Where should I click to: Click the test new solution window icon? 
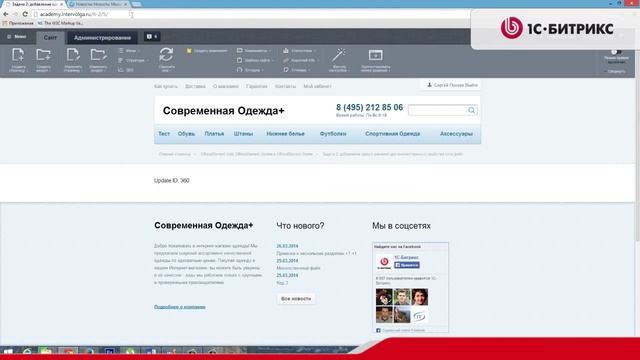[x=376, y=55]
